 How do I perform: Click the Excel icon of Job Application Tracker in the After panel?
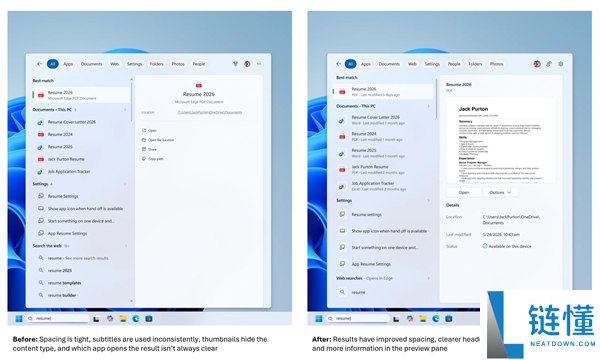click(x=342, y=186)
